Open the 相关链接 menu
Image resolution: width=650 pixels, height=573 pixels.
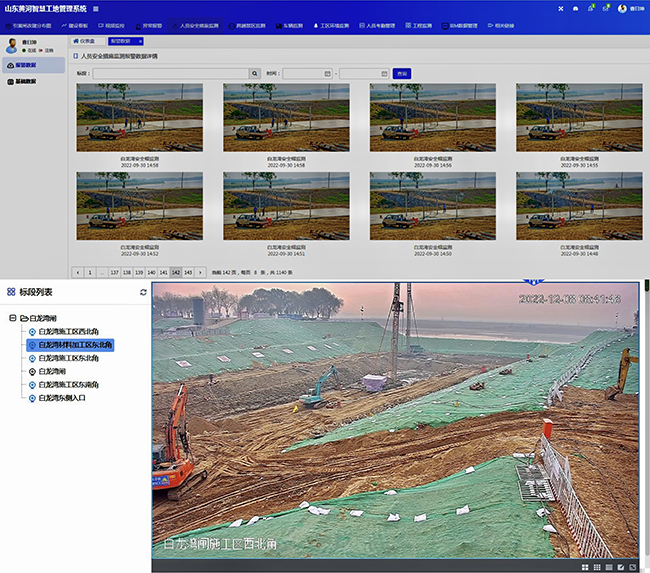(x=501, y=26)
